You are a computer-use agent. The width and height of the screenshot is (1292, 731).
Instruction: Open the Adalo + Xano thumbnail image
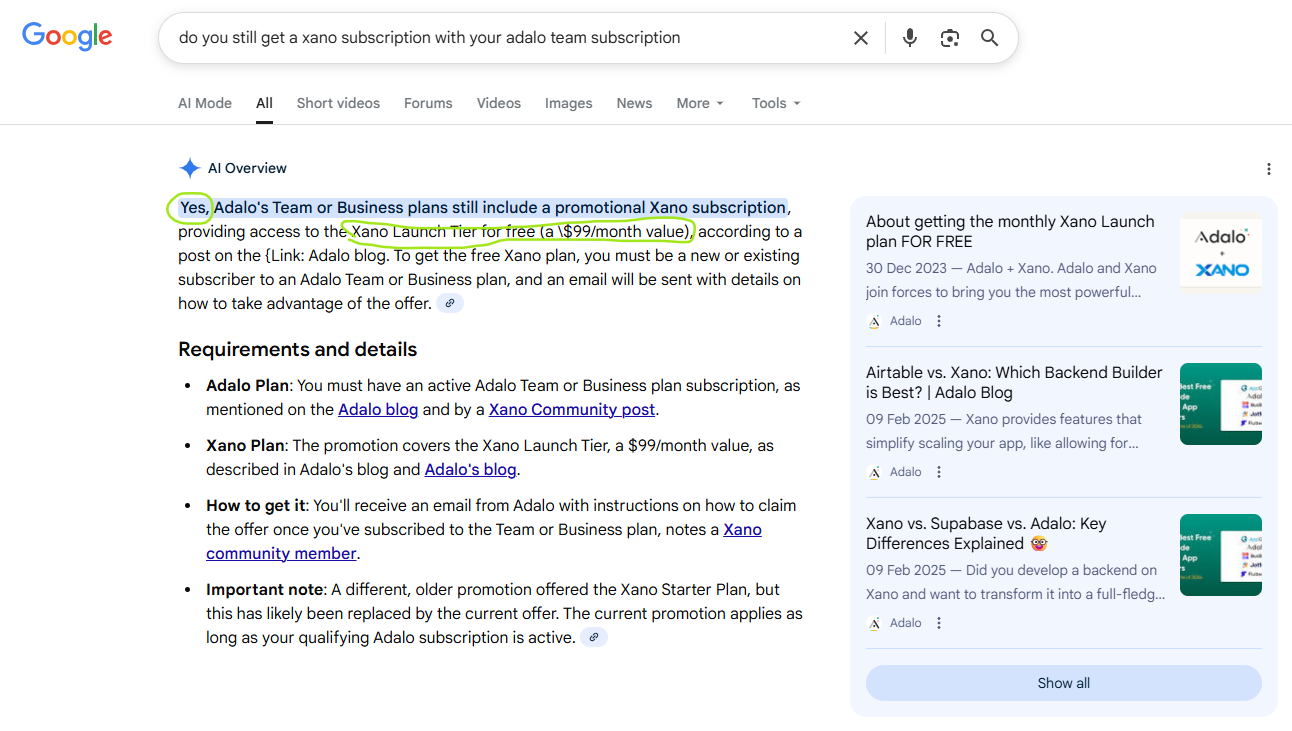coord(1221,254)
